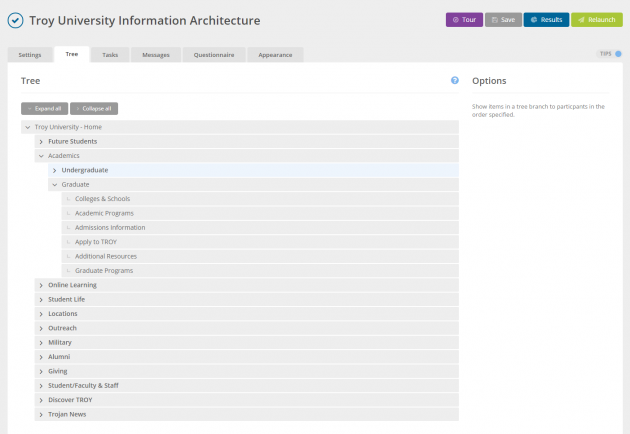
Task: Click the Online Learning label
Action: coord(72,285)
